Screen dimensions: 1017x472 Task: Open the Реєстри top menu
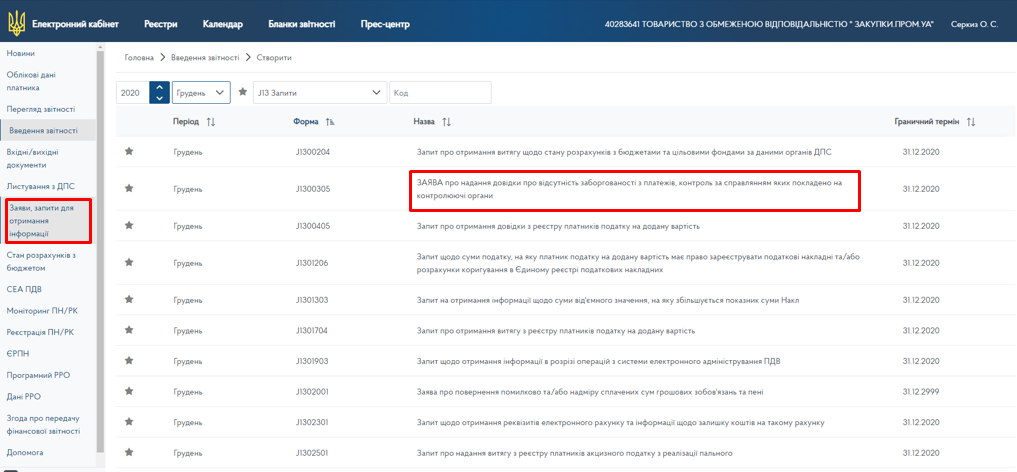(x=161, y=23)
